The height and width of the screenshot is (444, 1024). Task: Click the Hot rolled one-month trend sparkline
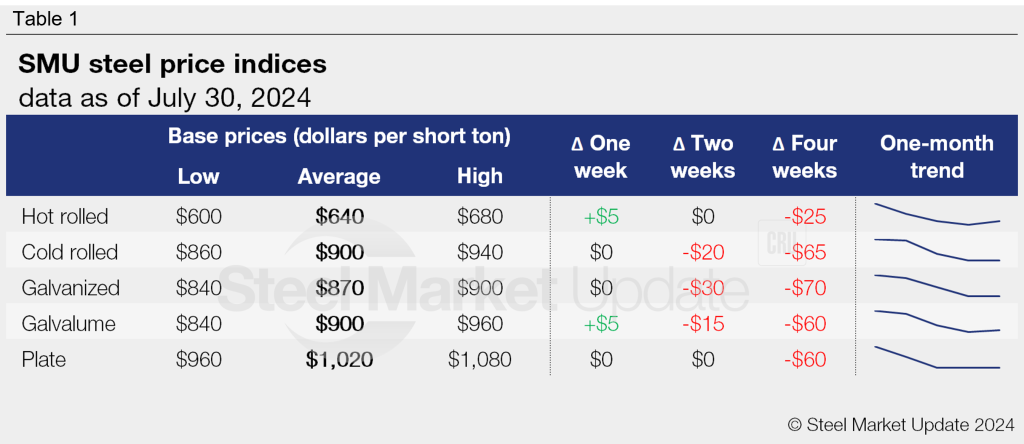(x=936, y=215)
